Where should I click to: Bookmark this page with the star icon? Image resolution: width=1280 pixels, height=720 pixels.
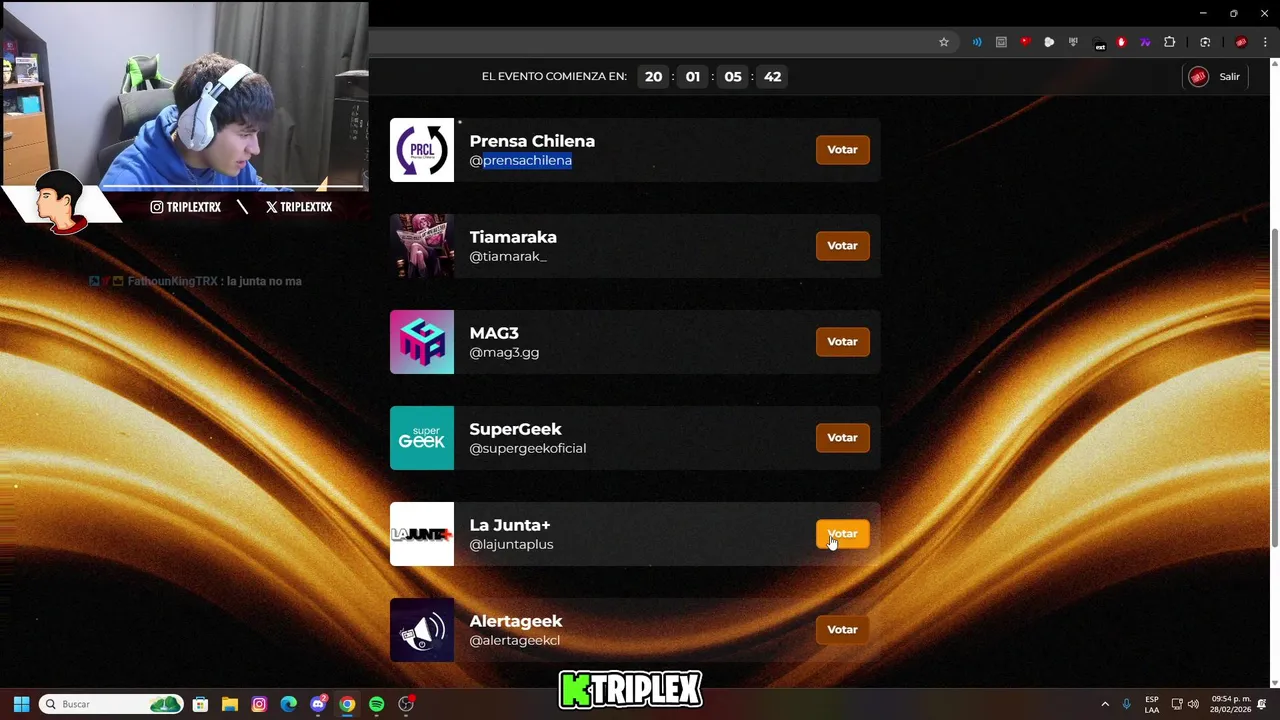click(943, 42)
